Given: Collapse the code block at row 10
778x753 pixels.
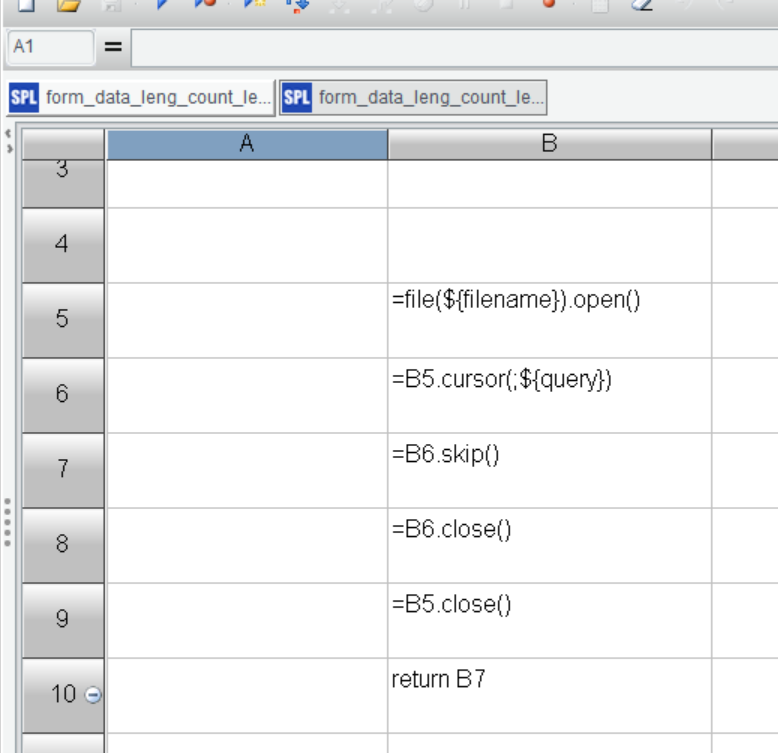Looking at the screenshot, I should click(x=93, y=694).
